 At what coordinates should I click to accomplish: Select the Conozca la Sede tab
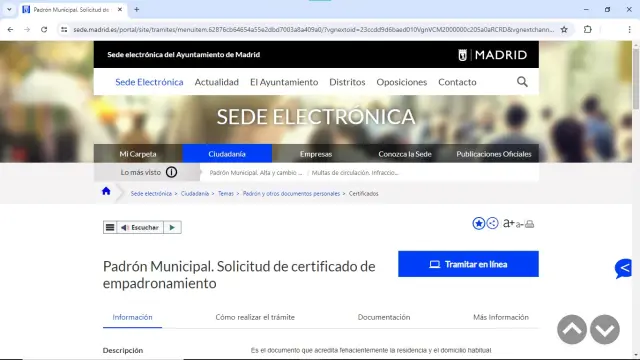405,154
